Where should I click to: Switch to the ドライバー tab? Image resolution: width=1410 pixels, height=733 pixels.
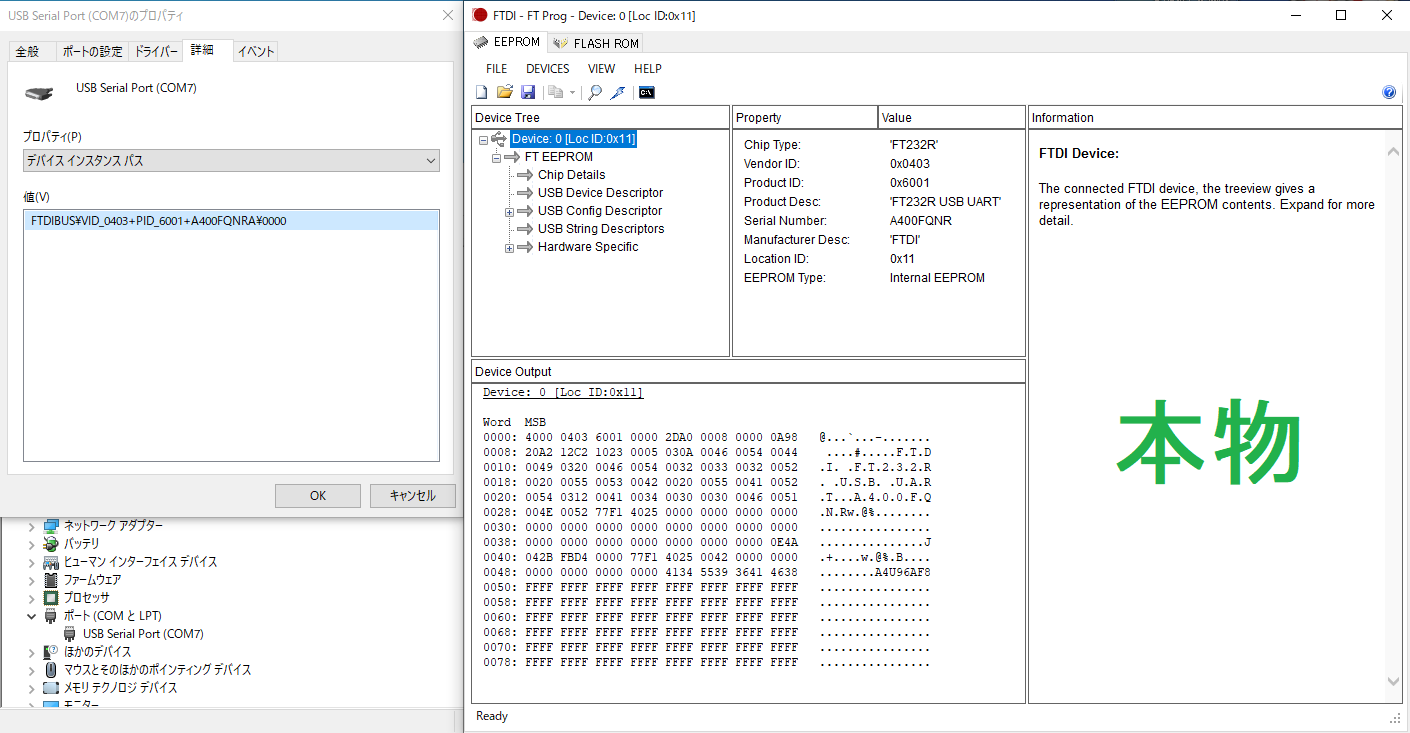click(156, 51)
